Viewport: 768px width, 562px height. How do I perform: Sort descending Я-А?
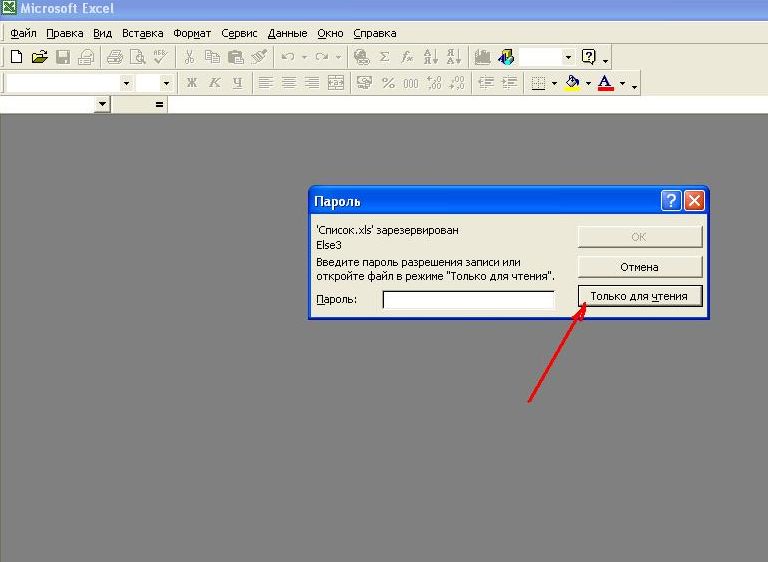tap(454, 57)
